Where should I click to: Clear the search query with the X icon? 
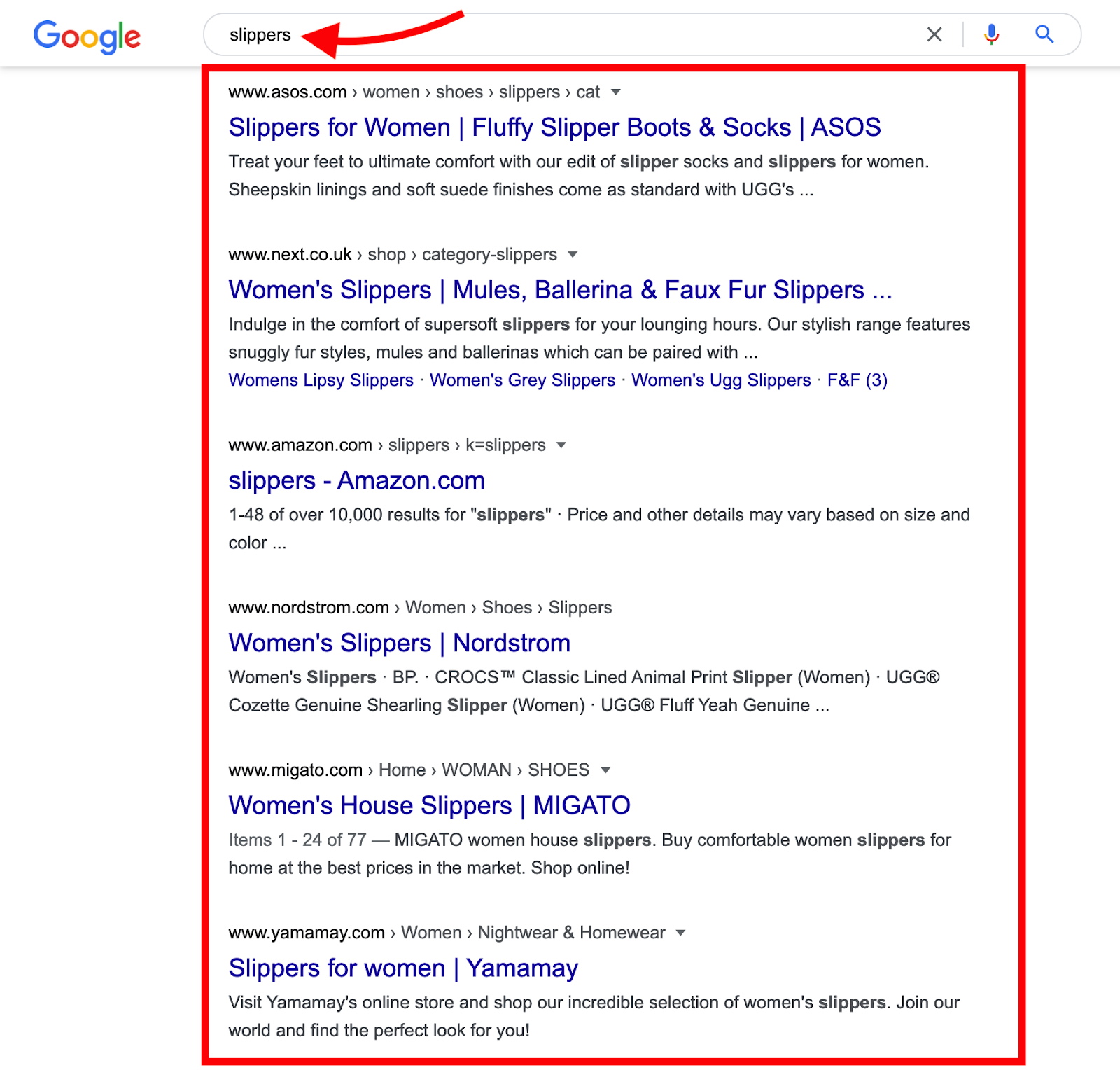[934, 34]
